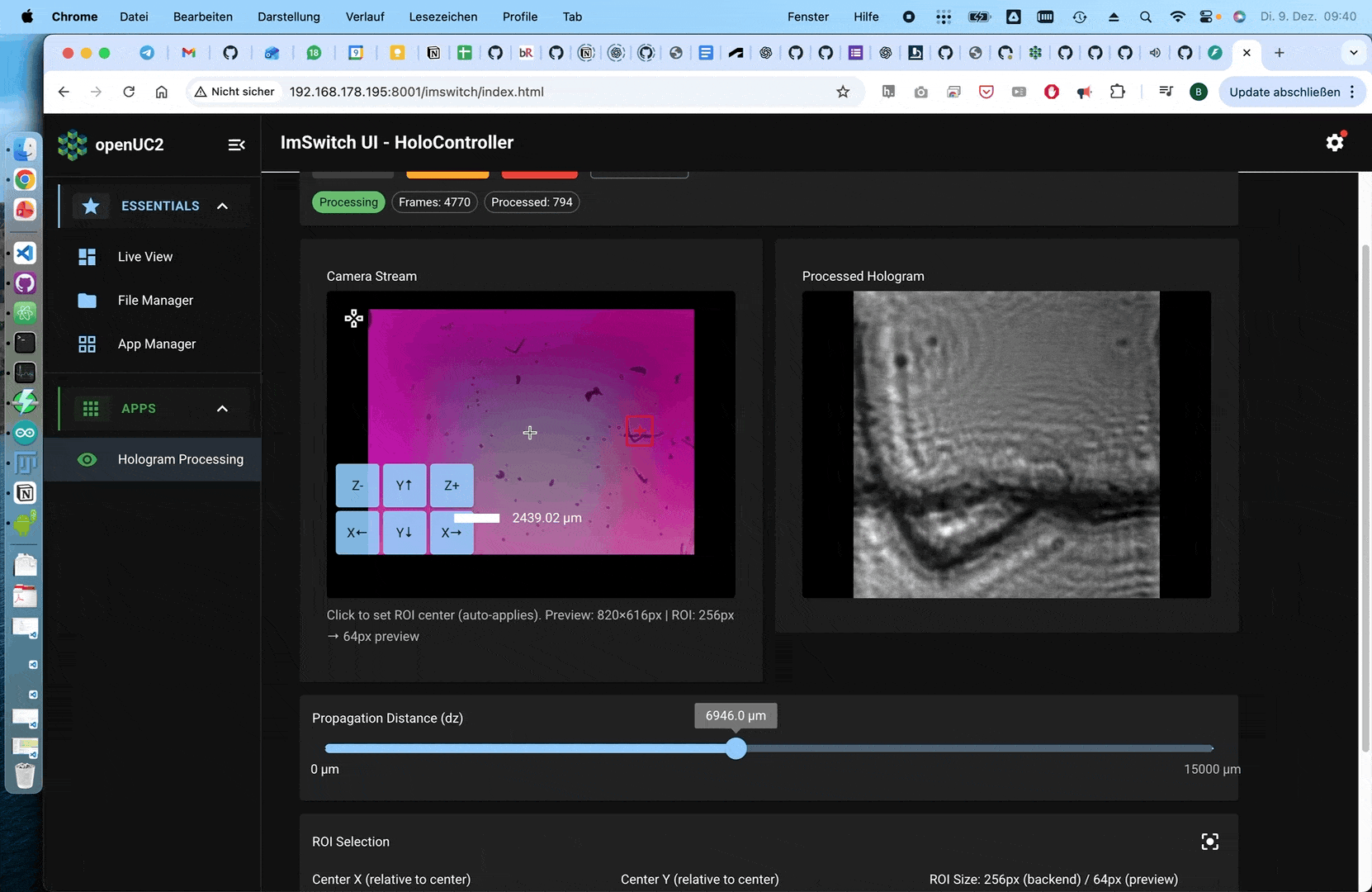Viewport: 1372px width, 892px height.
Task: Open File Manager in the sidebar
Action: pos(155,301)
